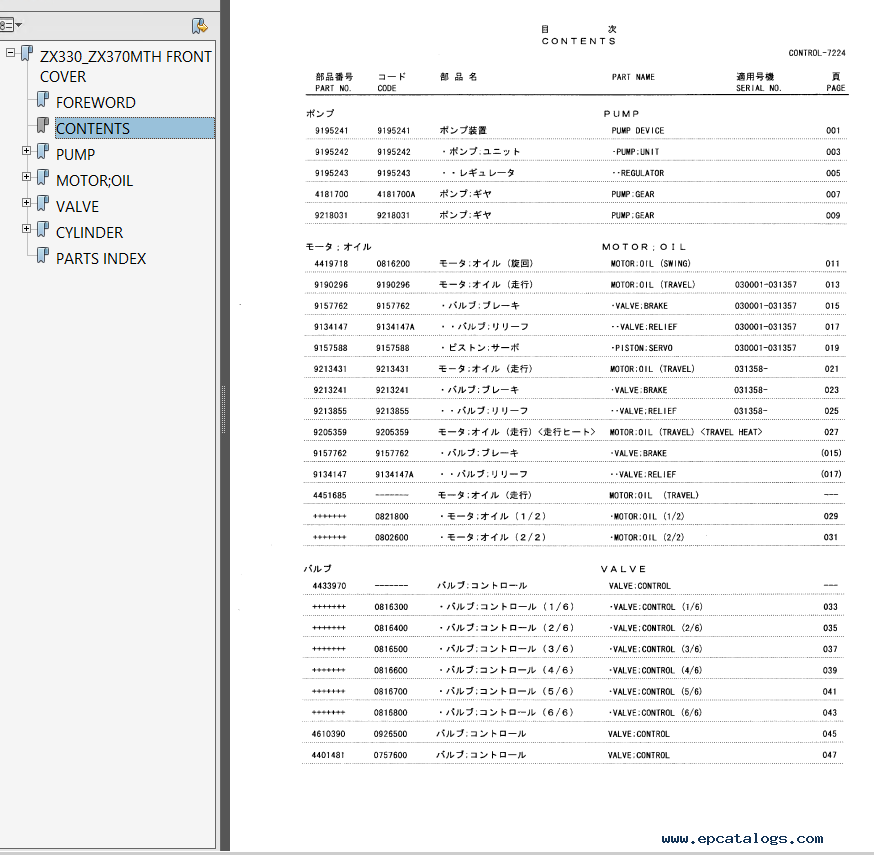
Task: Click the PART NAME column header
Action: pos(633,77)
